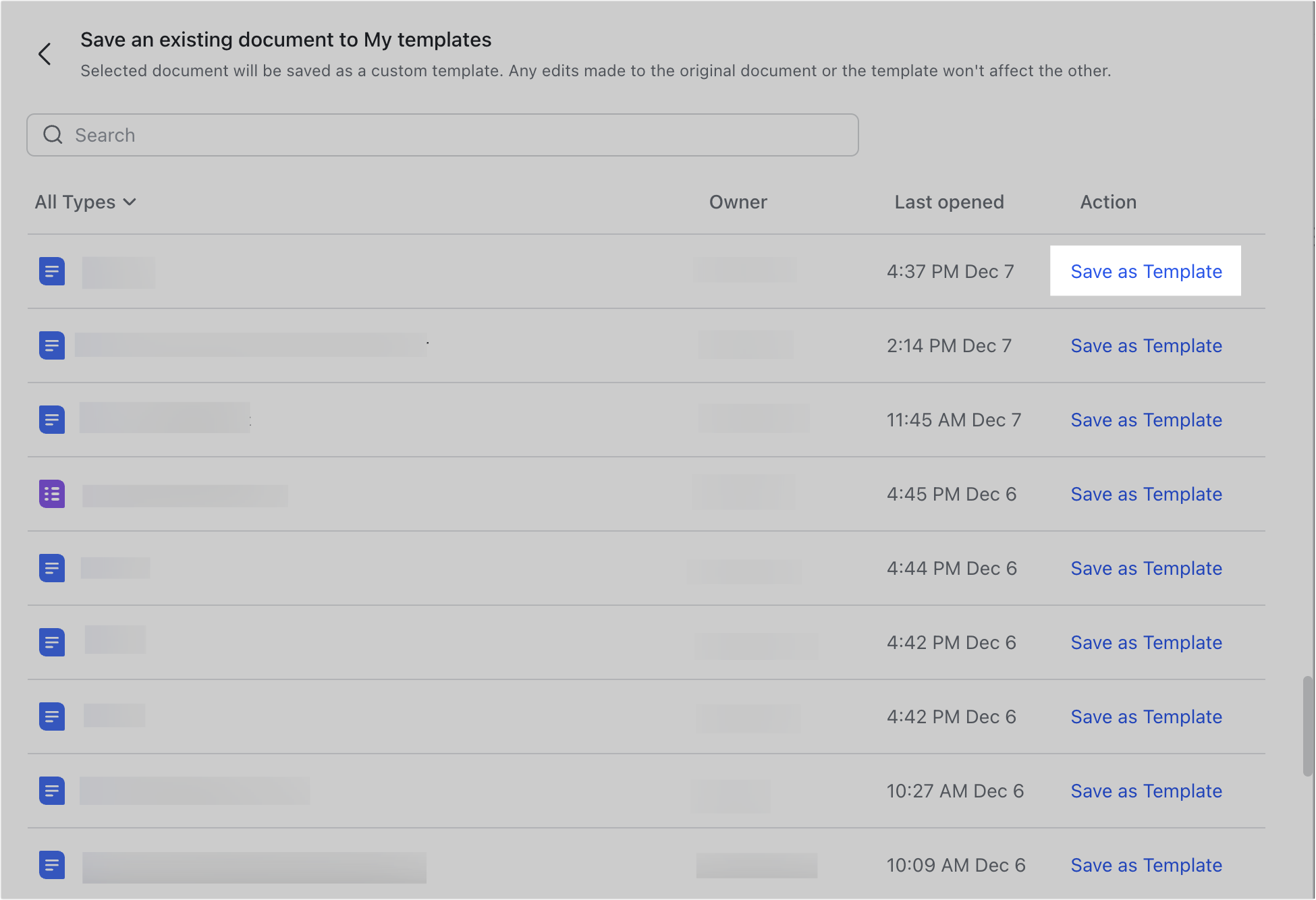Click the document icon in the last row
The width and height of the screenshot is (1316, 900).
pyautogui.click(x=52, y=865)
